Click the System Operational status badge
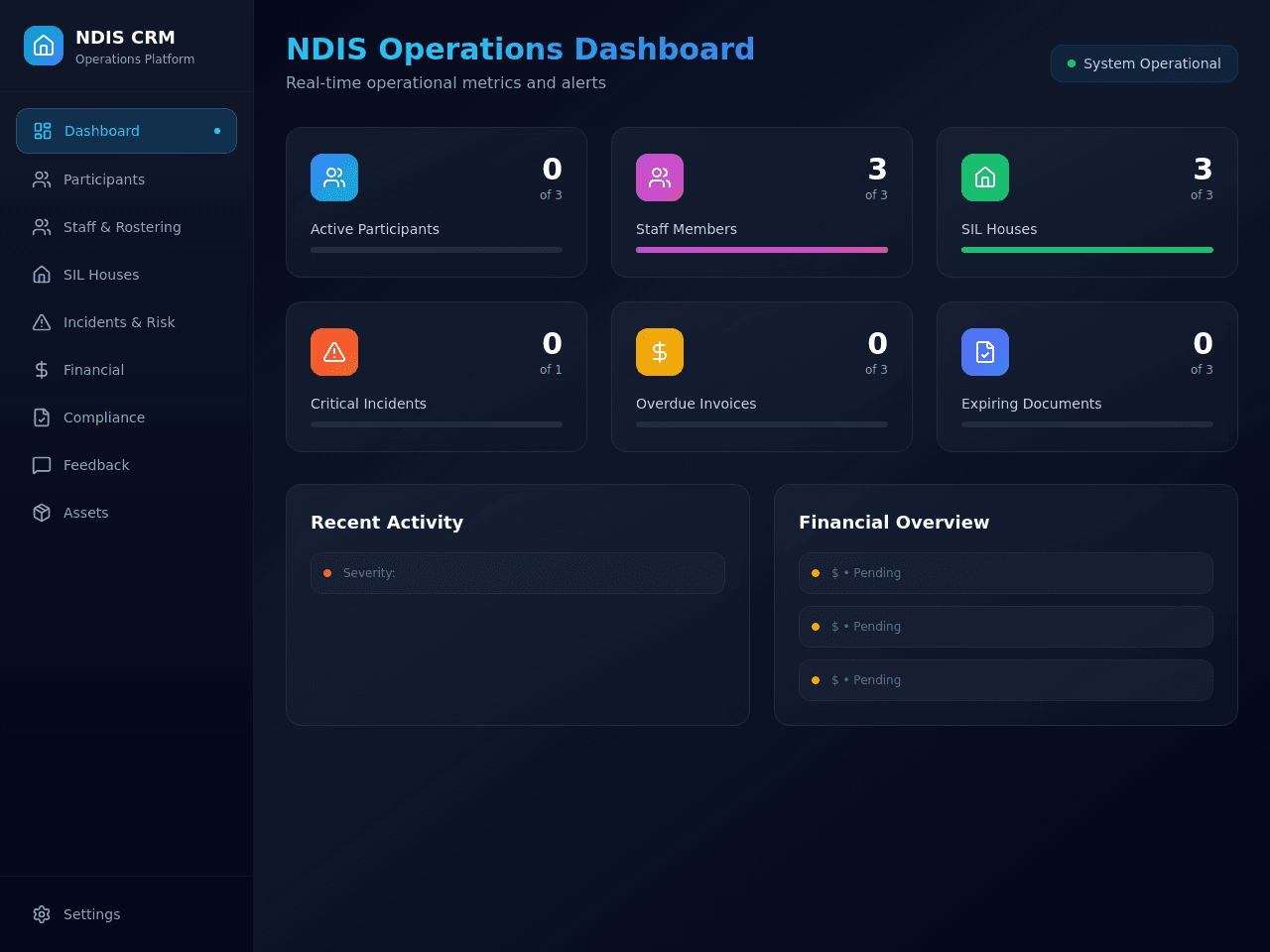Screen dimensions: 1270x952 [1144, 63]
